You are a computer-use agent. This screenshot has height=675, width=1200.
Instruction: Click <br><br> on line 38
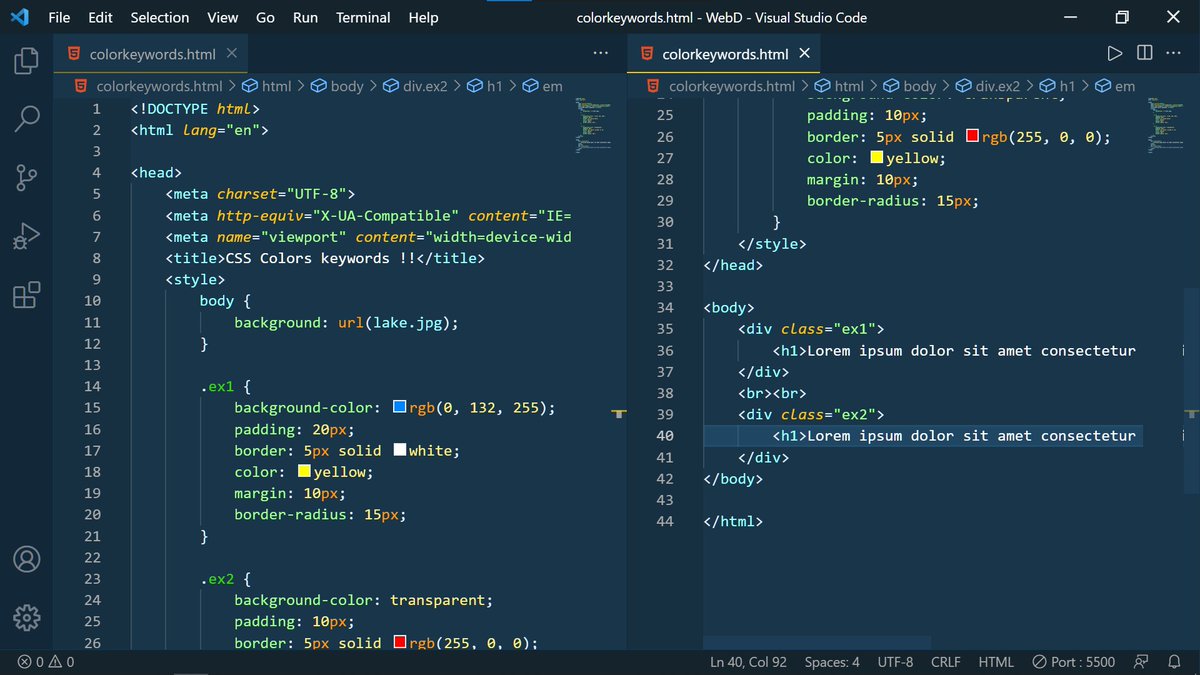point(772,393)
